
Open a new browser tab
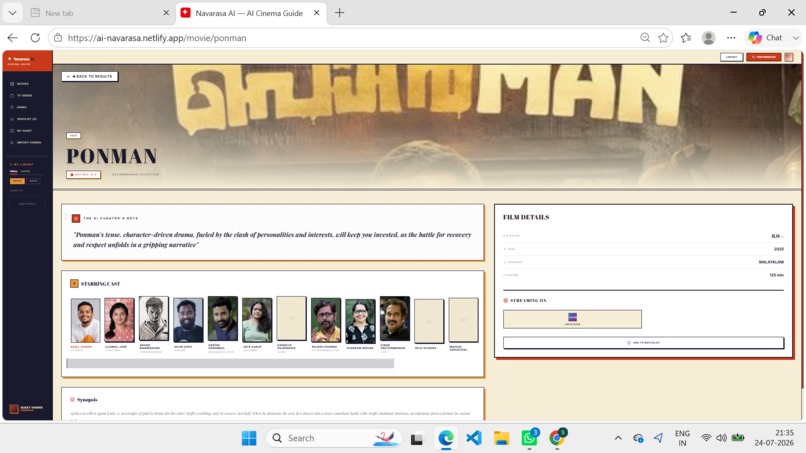tap(339, 13)
